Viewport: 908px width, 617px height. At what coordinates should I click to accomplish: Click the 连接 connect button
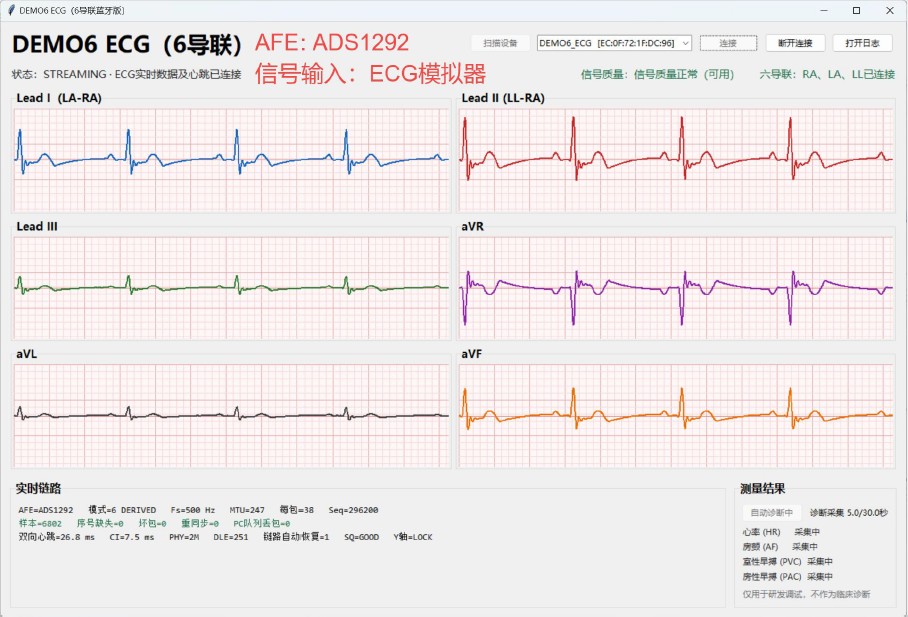click(x=728, y=43)
